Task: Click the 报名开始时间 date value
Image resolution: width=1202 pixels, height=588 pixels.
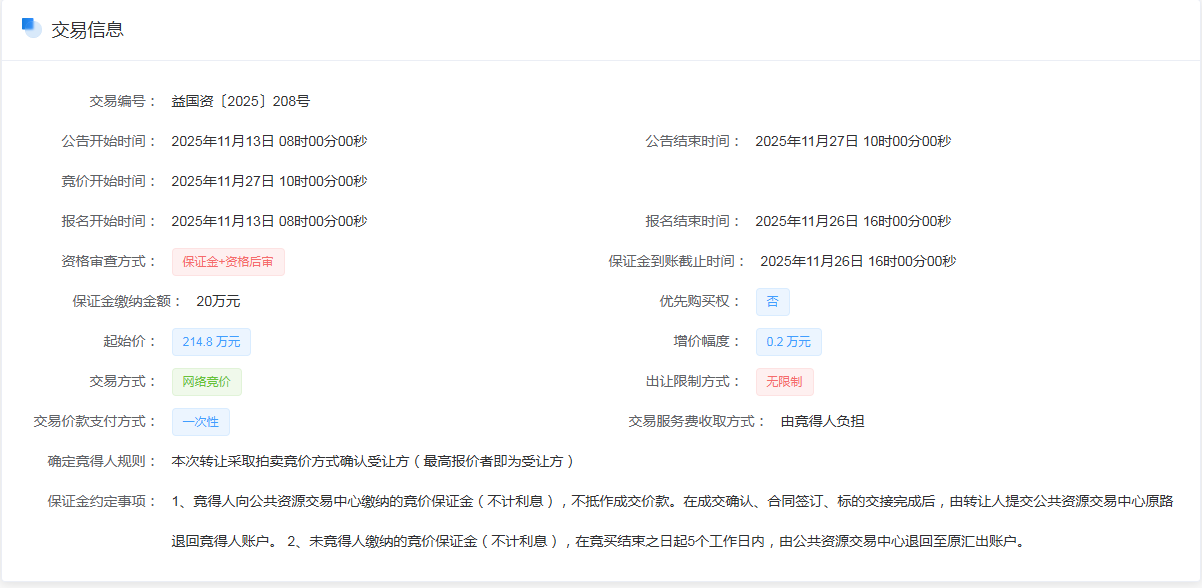Action: [269, 221]
